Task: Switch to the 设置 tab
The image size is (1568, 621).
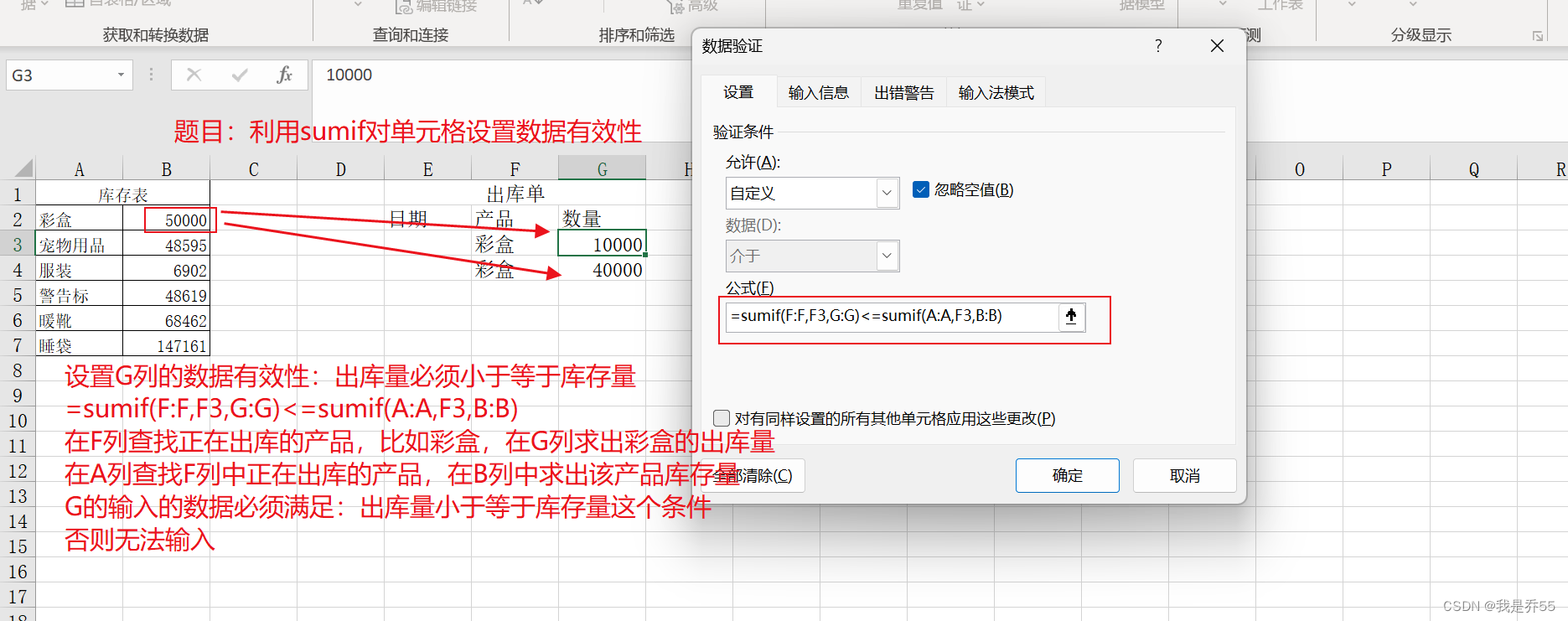Action: [738, 92]
